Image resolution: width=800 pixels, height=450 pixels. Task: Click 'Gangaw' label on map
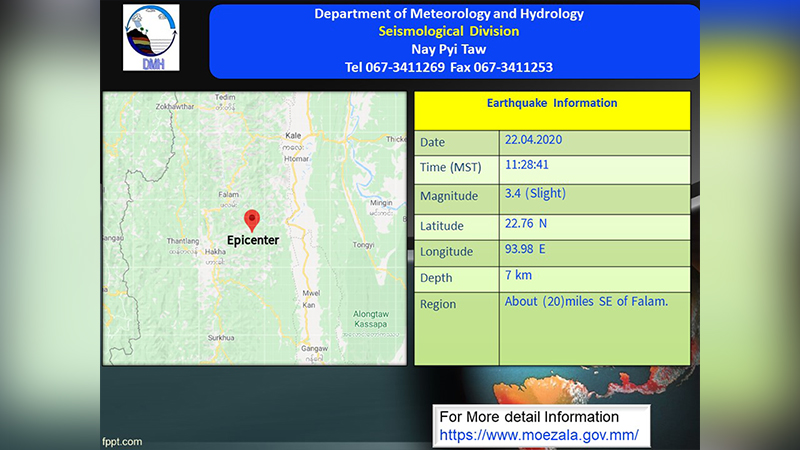314,348
